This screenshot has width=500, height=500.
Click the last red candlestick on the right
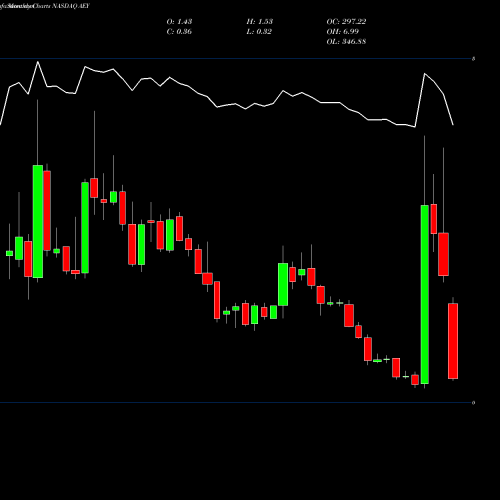click(x=453, y=341)
